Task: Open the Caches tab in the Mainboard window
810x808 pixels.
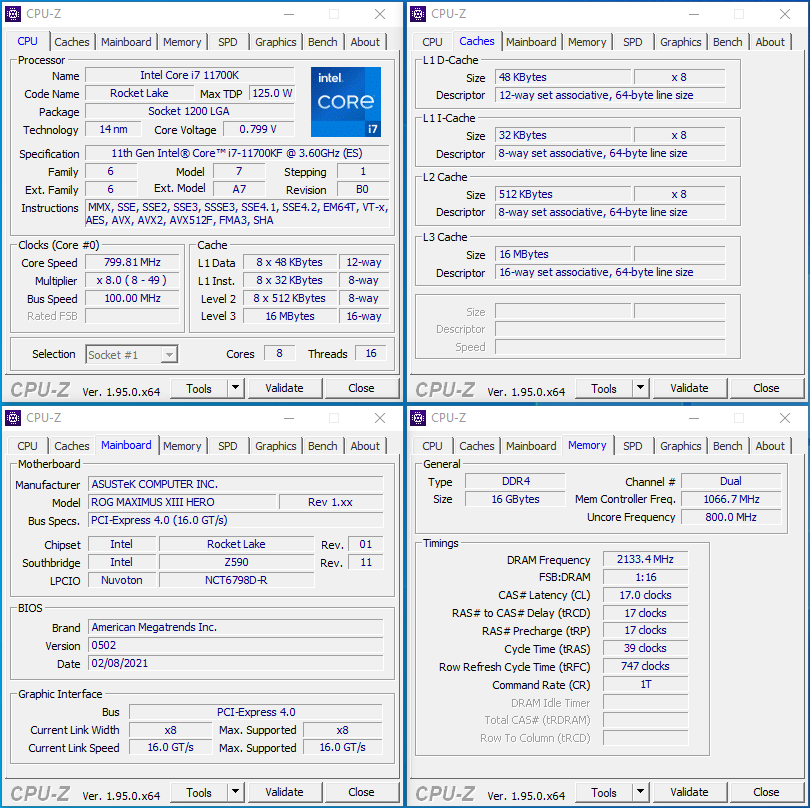Action: (72, 446)
